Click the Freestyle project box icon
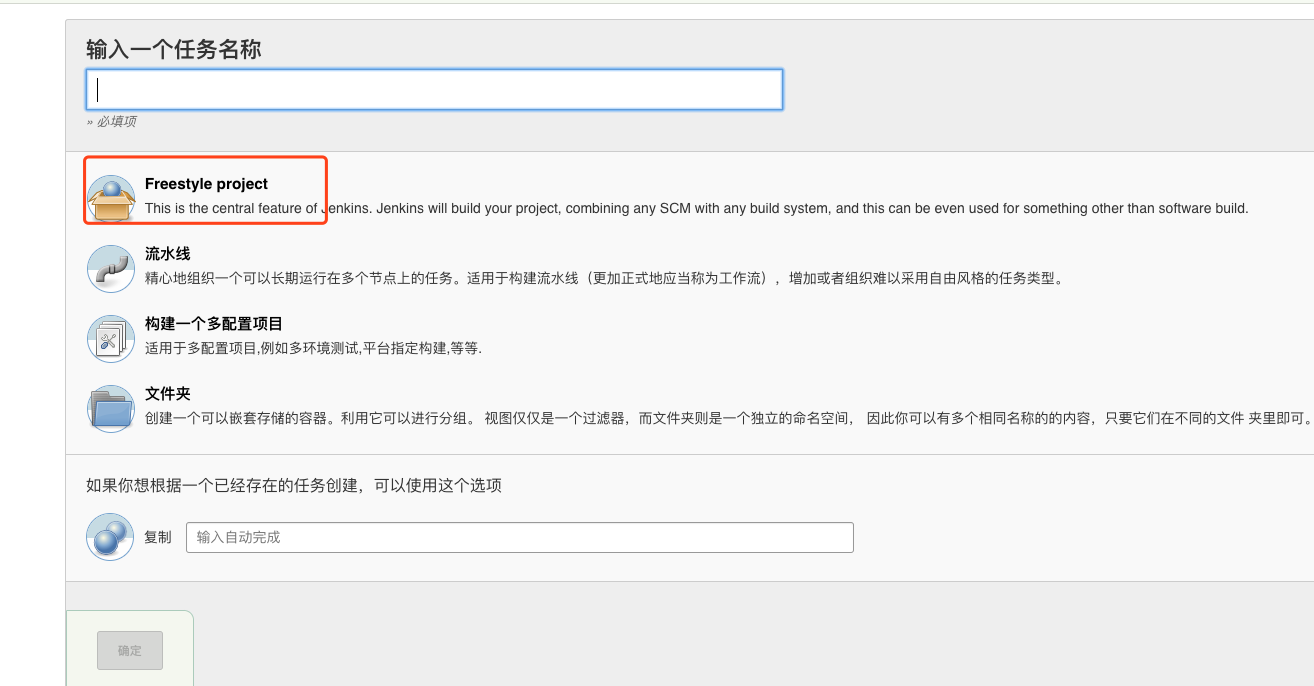The height and width of the screenshot is (686, 1314). [x=110, y=198]
